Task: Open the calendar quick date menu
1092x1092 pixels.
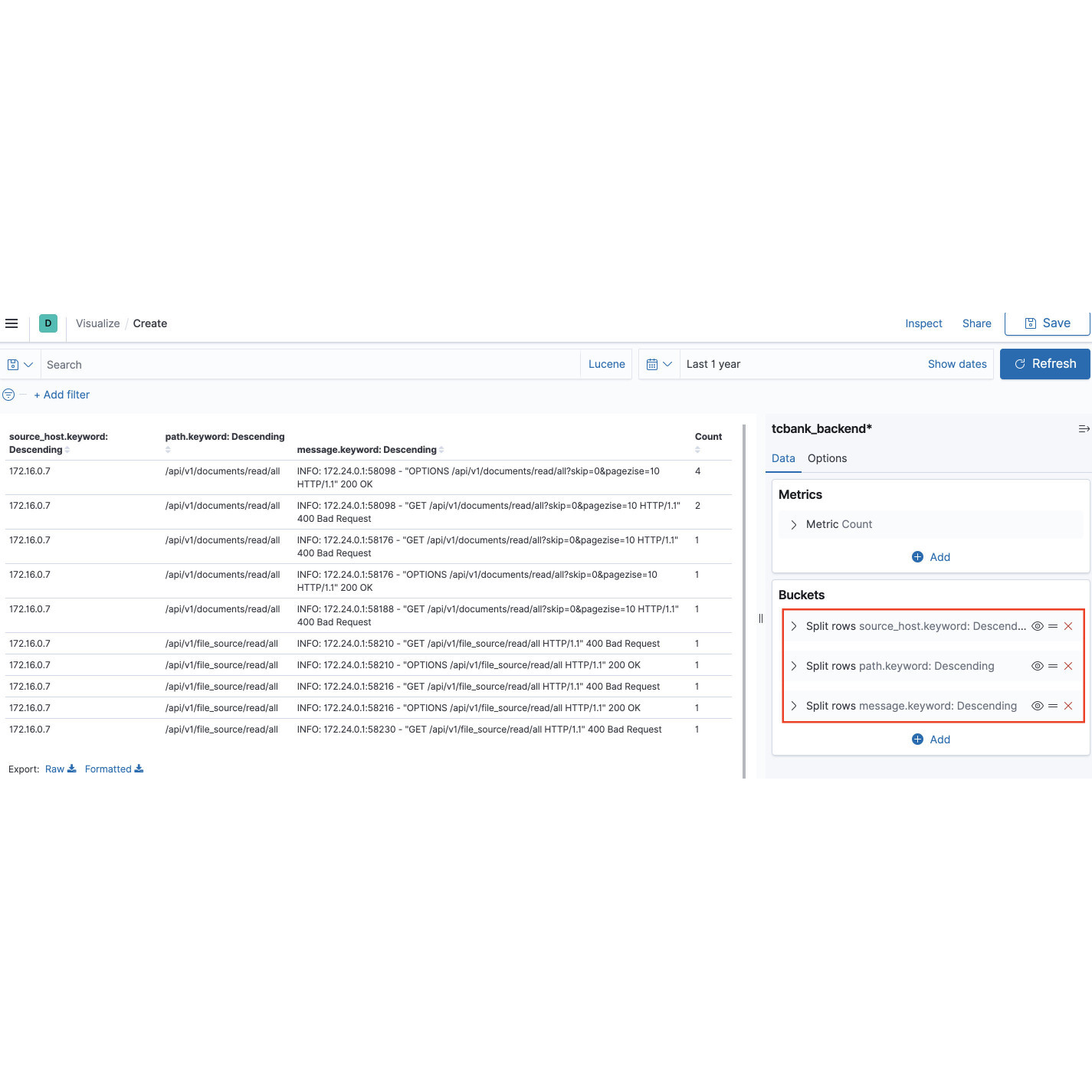Action: pos(659,365)
